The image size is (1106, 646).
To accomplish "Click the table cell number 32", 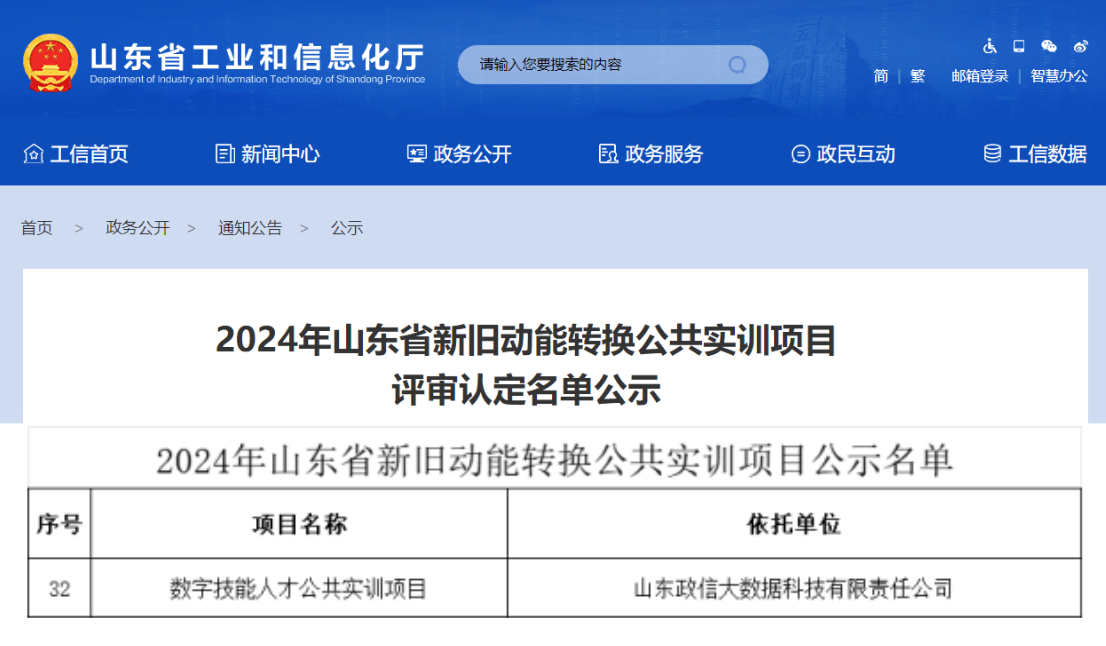I will click(59, 589).
